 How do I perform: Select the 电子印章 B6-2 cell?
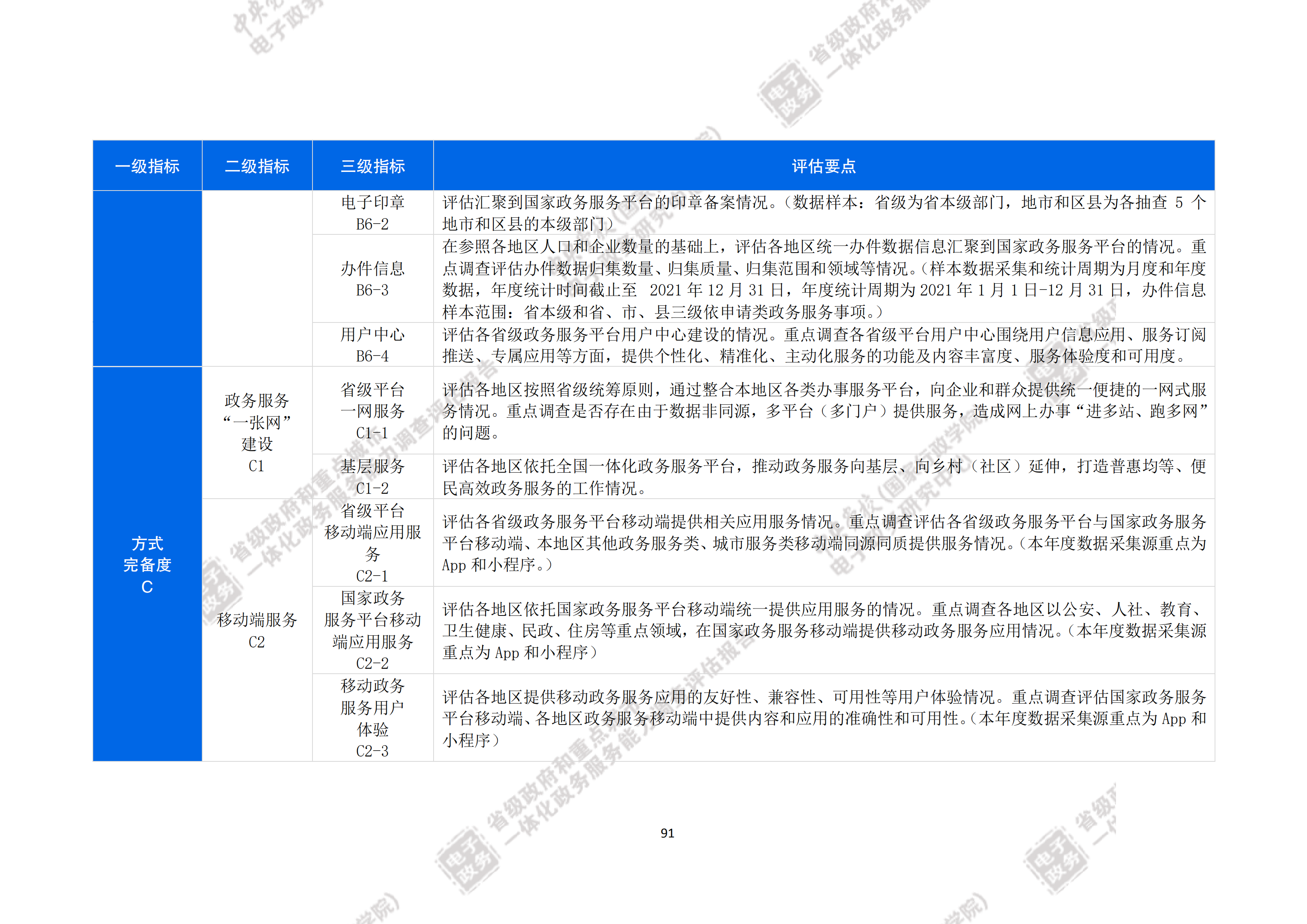(x=372, y=213)
